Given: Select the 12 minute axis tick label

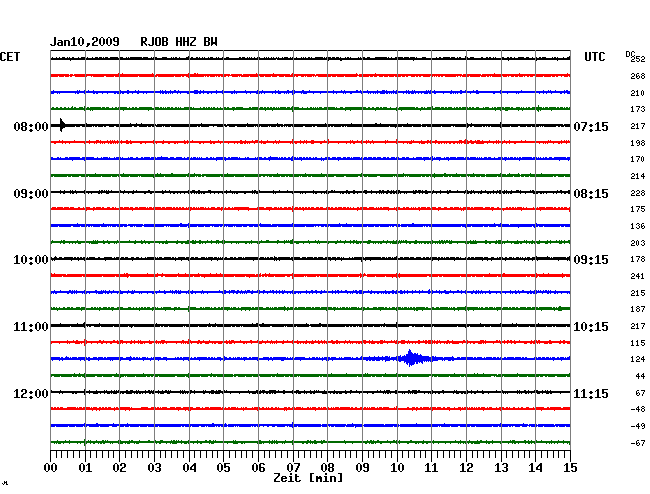Looking at the screenshot, I should coord(466,468).
